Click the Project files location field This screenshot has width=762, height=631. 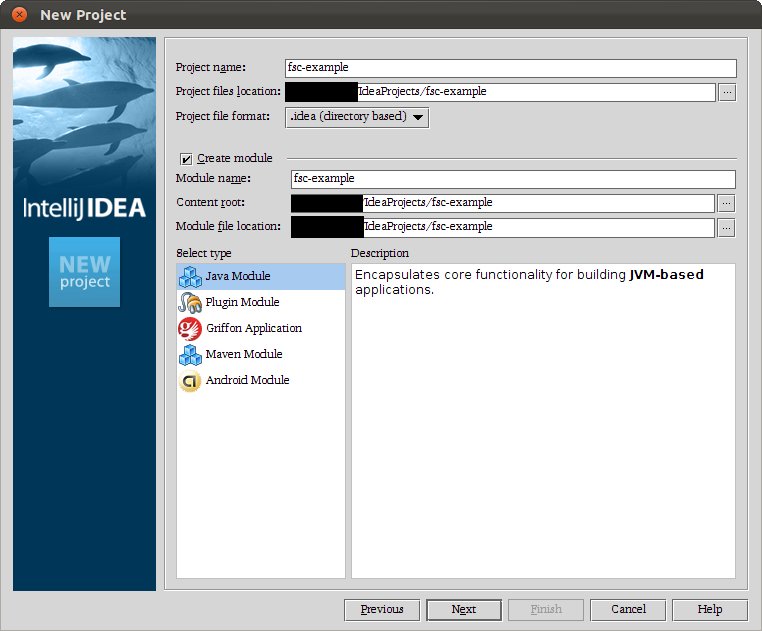(x=500, y=92)
